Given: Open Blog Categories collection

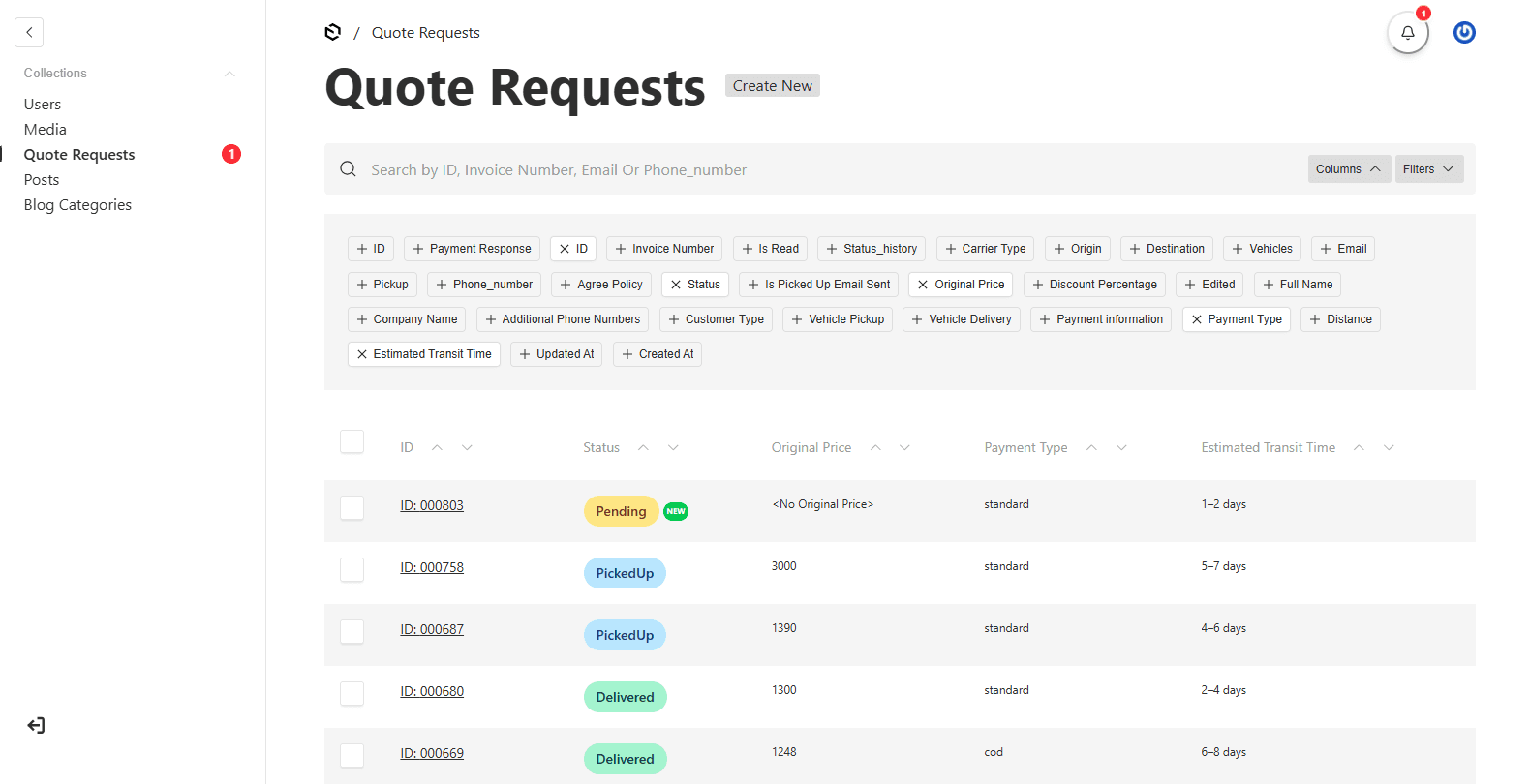Looking at the screenshot, I should click(x=77, y=204).
